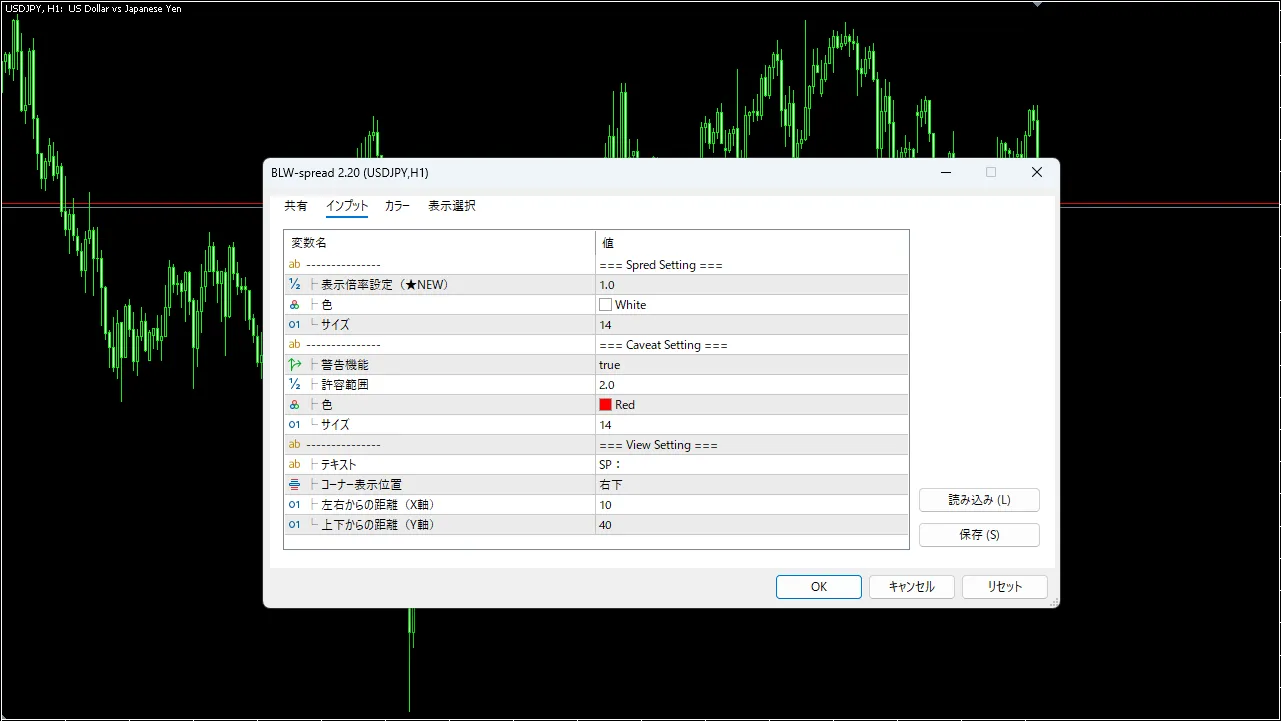Open the 表示選択 tab

point(451,206)
